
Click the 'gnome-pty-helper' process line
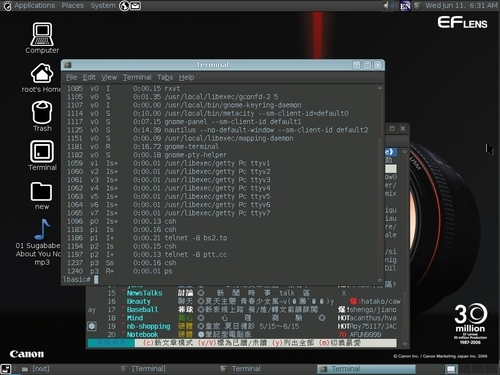[147, 155]
